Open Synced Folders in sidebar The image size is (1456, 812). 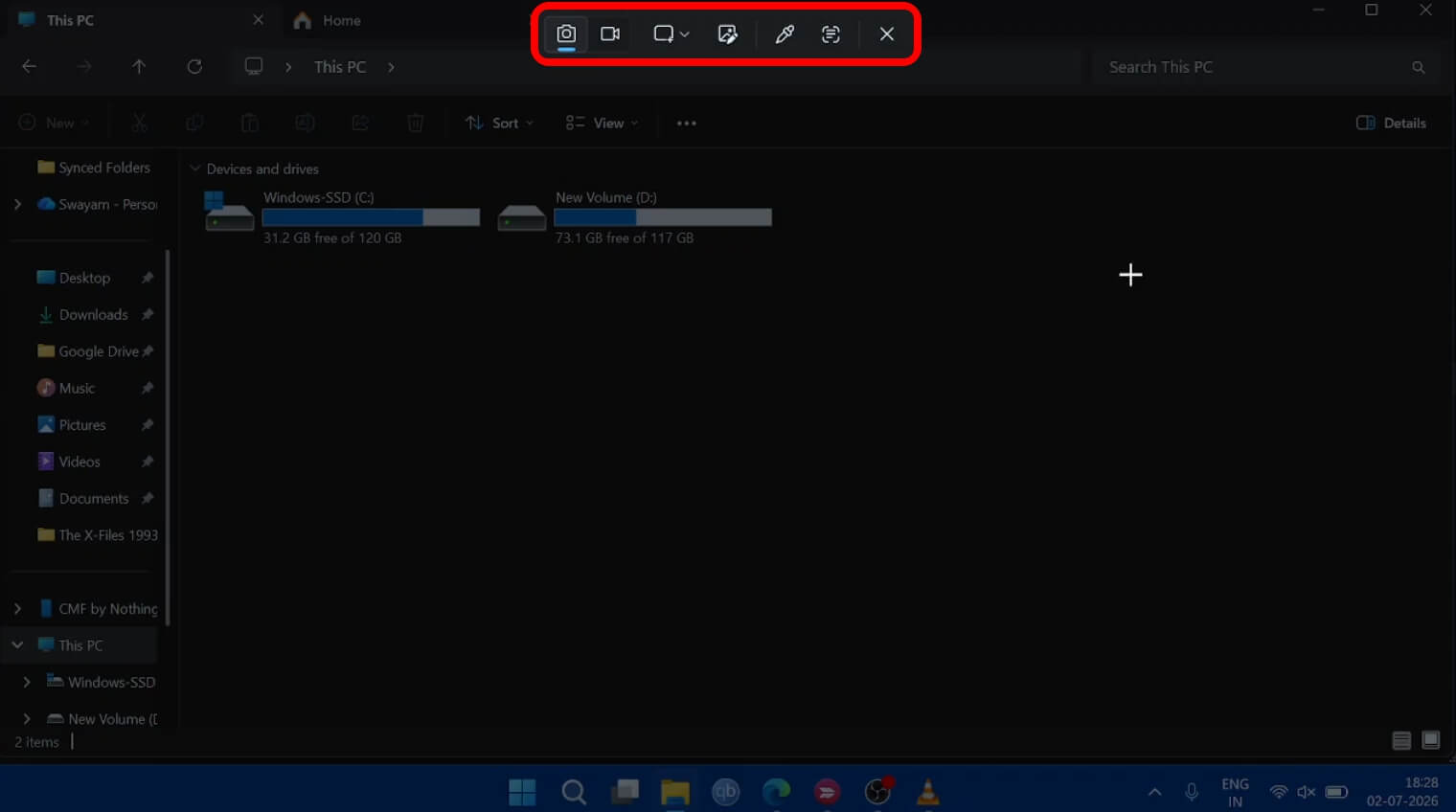93,168
